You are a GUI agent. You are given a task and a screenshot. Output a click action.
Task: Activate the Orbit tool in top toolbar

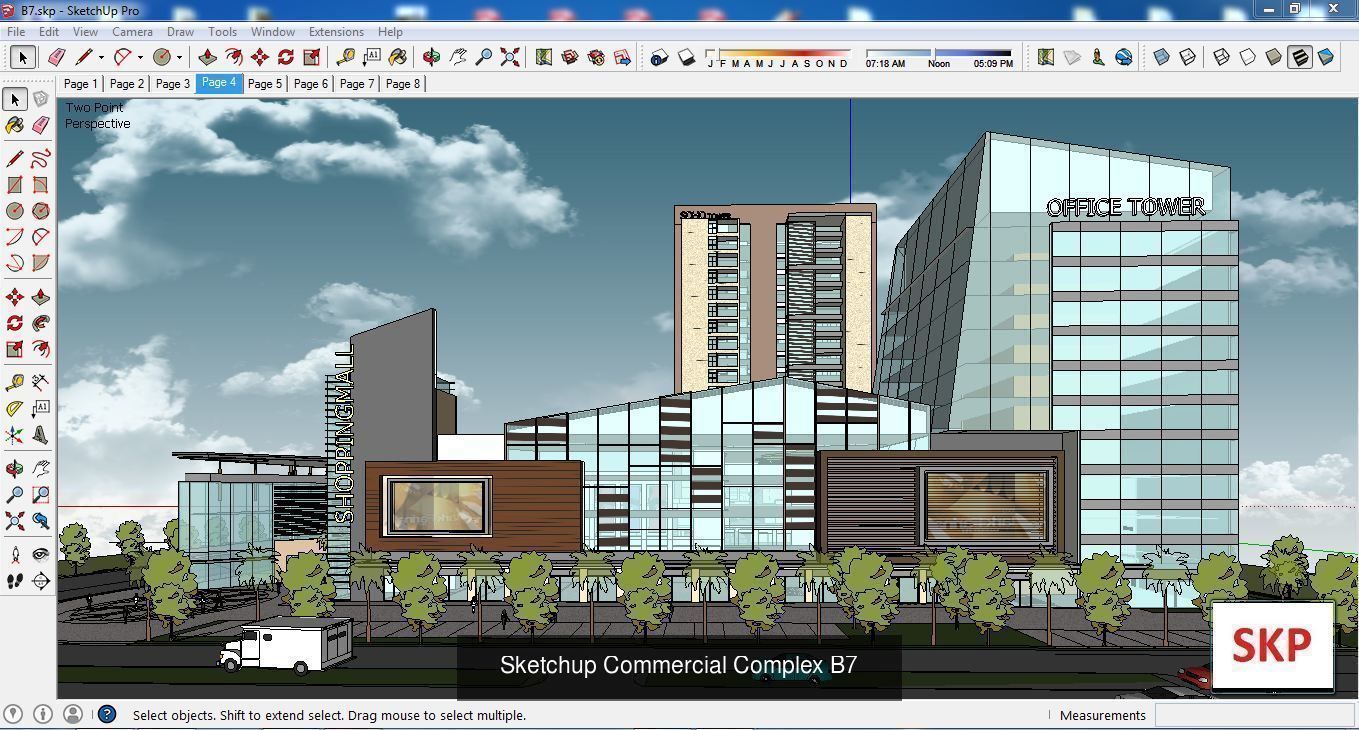tap(432, 57)
